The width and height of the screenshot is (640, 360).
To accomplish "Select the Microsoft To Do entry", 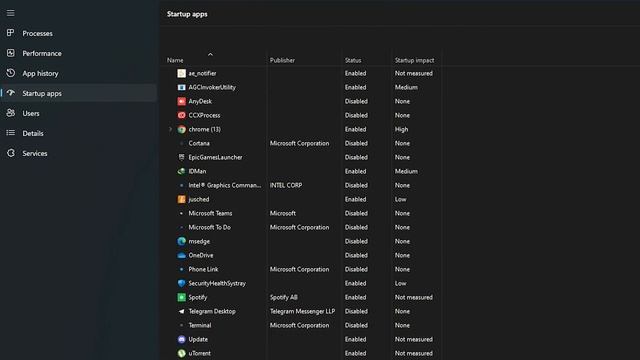I will pyautogui.click(x=209, y=227).
